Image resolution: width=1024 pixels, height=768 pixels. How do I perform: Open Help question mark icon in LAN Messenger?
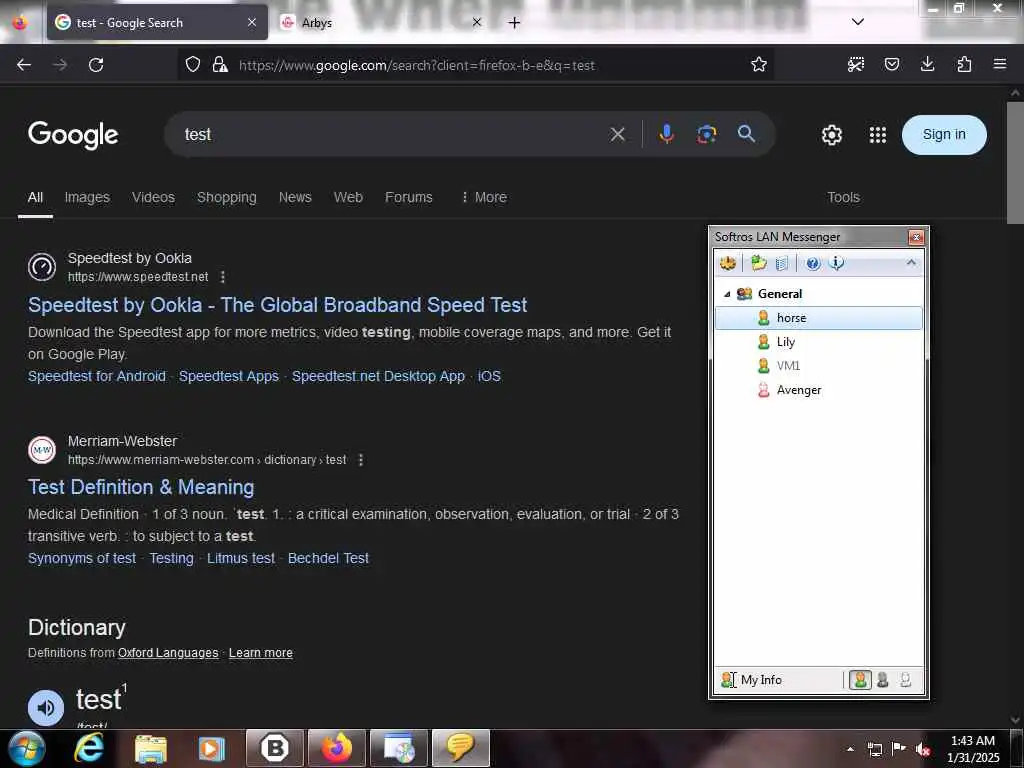(812, 263)
